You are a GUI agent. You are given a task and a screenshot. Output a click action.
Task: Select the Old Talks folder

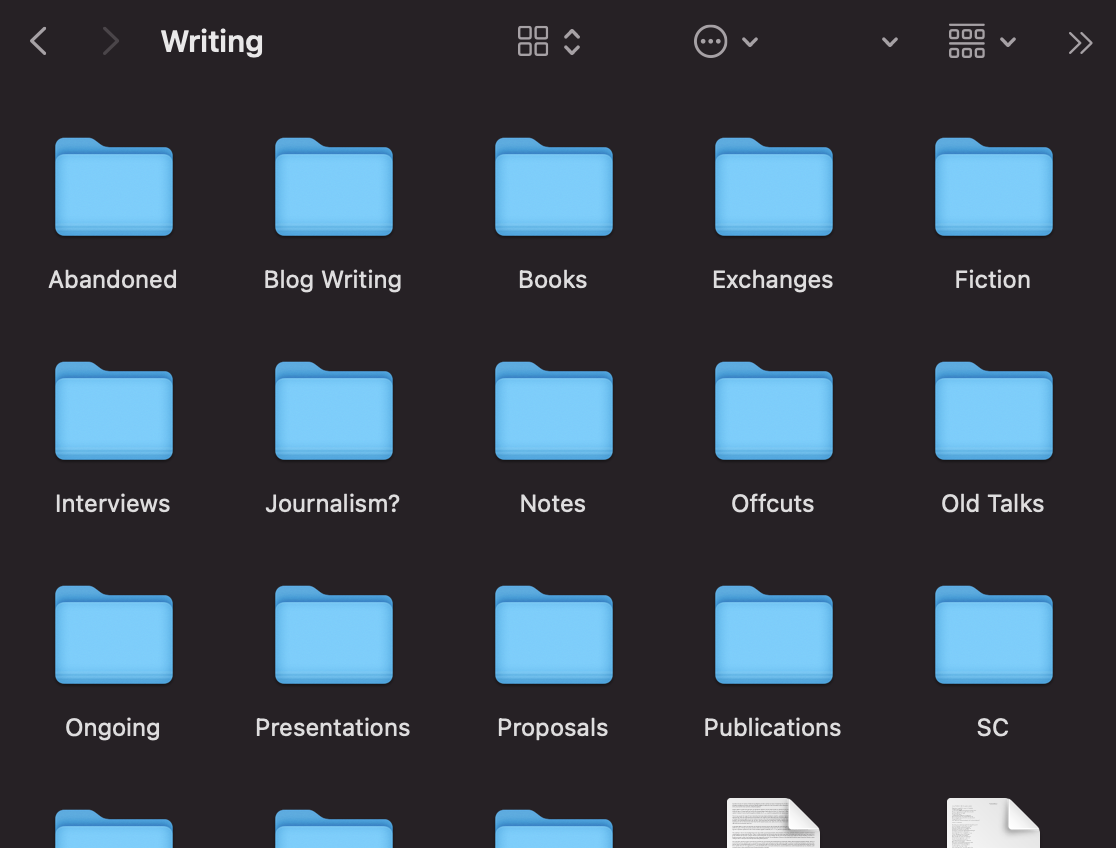[x=993, y=412]
